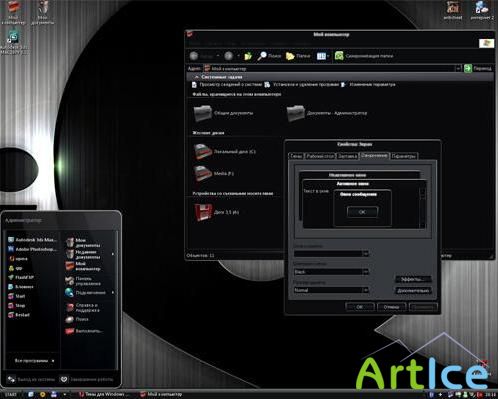Click the Forward arrow in the Explorer toolbar
This screenshot has width=498, height=399.
click(229, 56)
